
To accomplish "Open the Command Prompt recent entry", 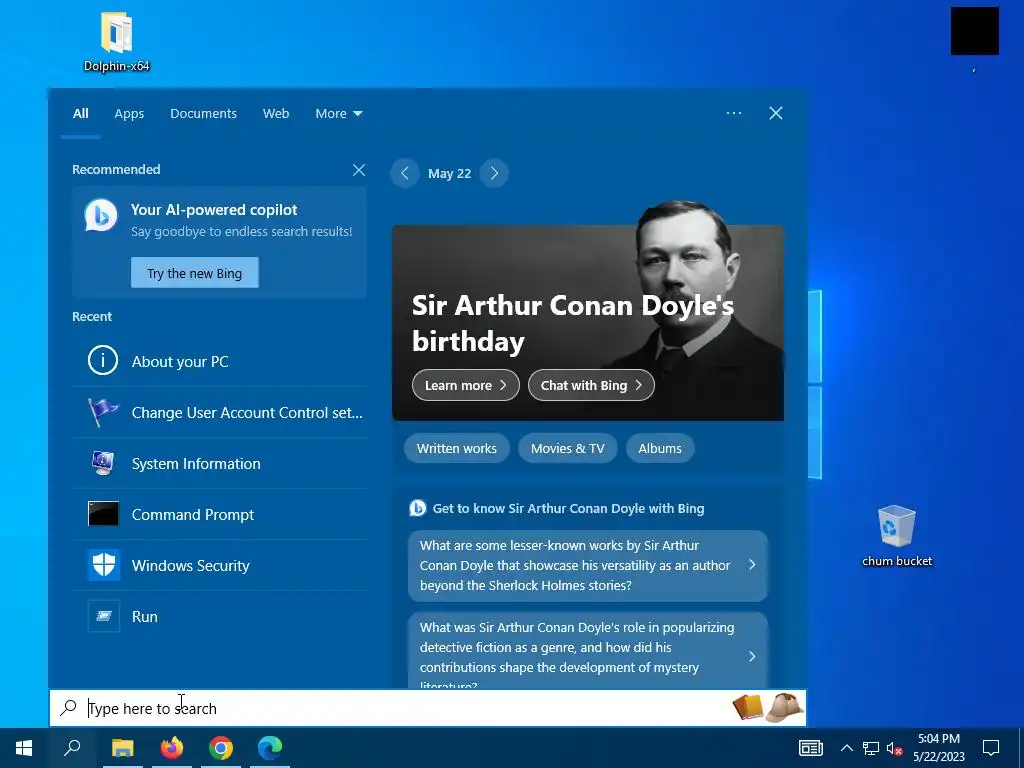I will click(220, 514).
